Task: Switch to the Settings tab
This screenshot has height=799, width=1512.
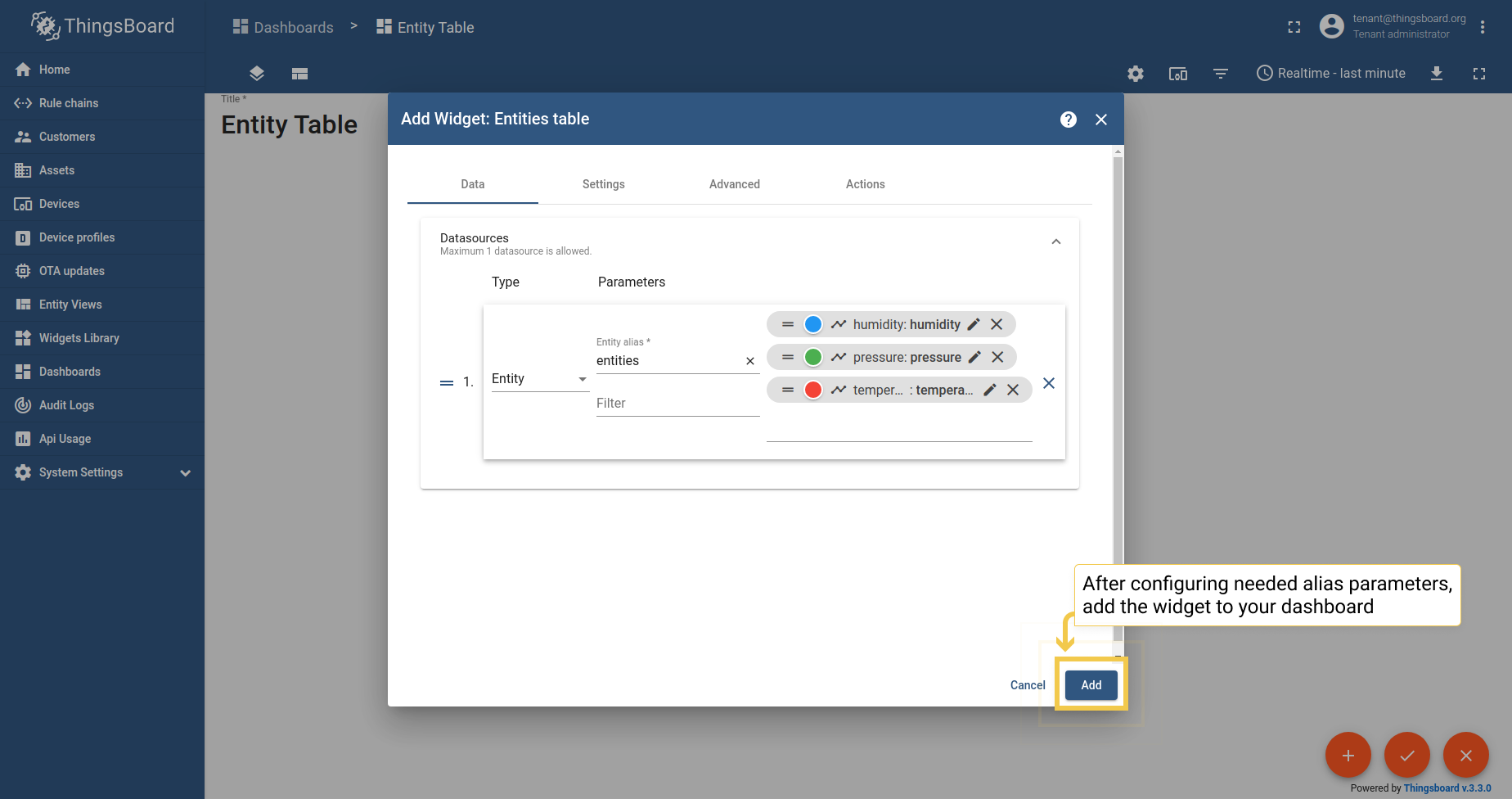Action: (604, 184)
